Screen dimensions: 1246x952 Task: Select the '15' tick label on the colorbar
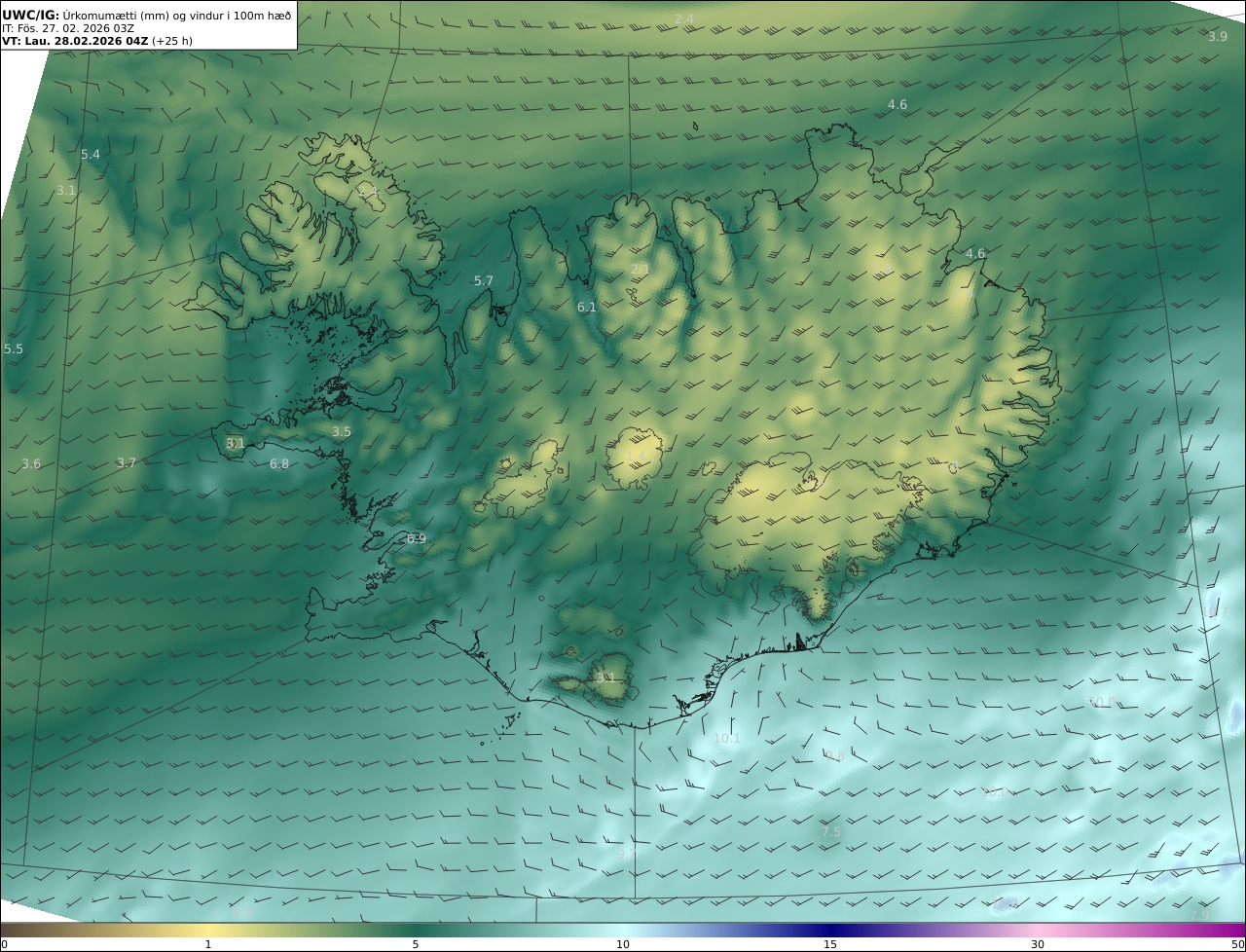830,944
